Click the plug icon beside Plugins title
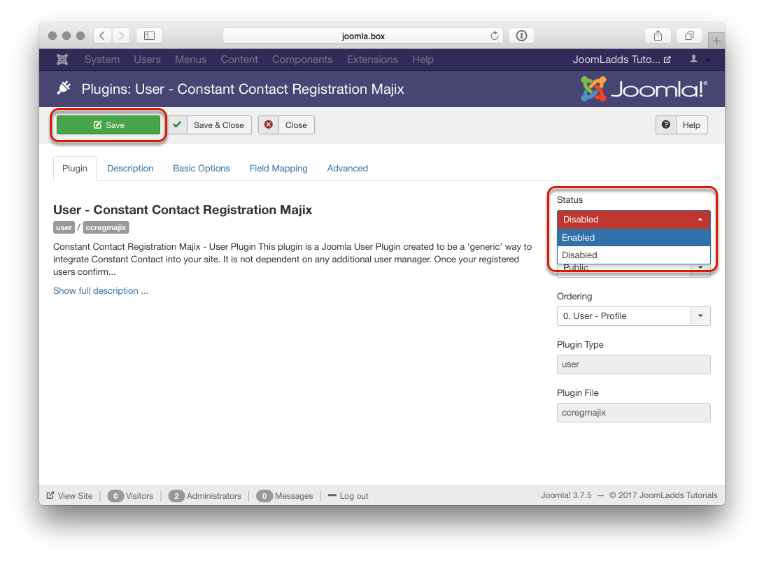 (63, 88)
